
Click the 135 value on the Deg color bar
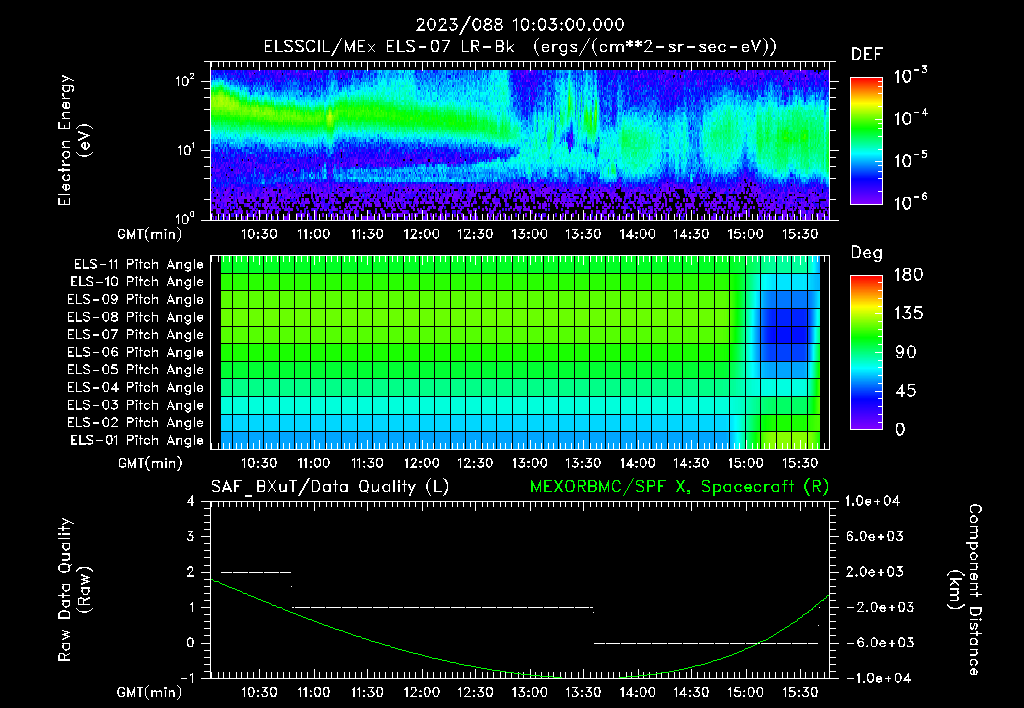pyautogui.click(x=908, y=314)
